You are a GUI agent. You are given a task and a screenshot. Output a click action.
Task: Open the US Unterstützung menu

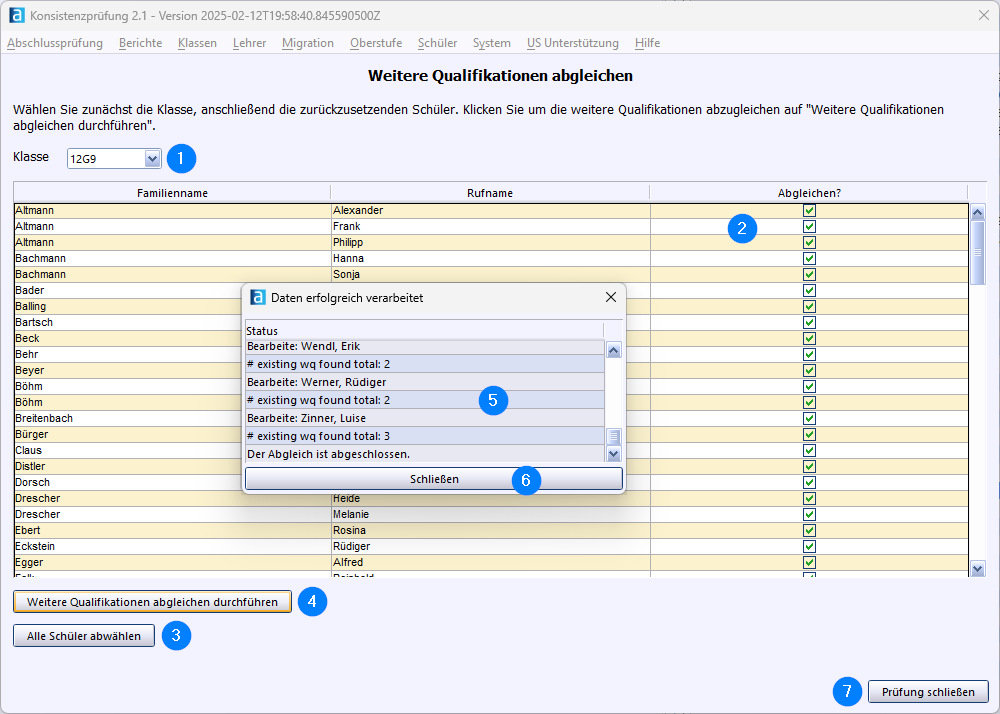(x=573, y=43)
